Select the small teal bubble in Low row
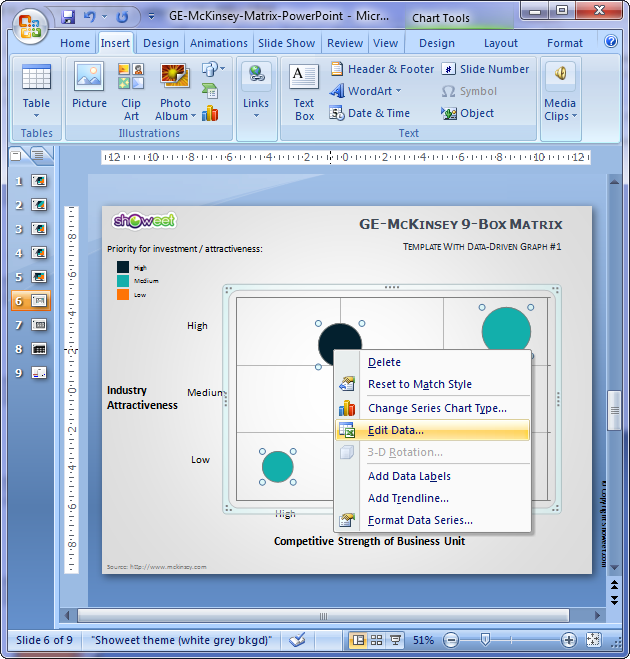This screenshot has height=659, width=630. 277,467
